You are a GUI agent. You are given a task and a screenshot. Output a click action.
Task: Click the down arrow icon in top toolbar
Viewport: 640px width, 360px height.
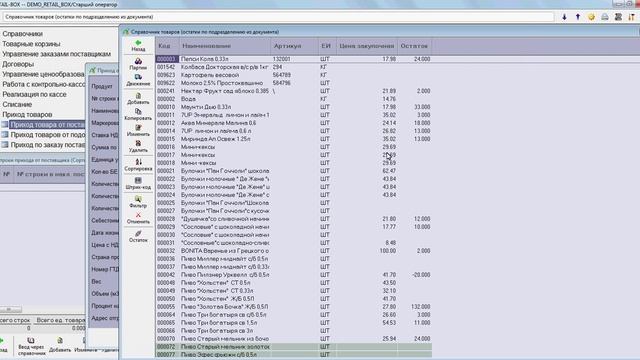(x=564, y=17)
